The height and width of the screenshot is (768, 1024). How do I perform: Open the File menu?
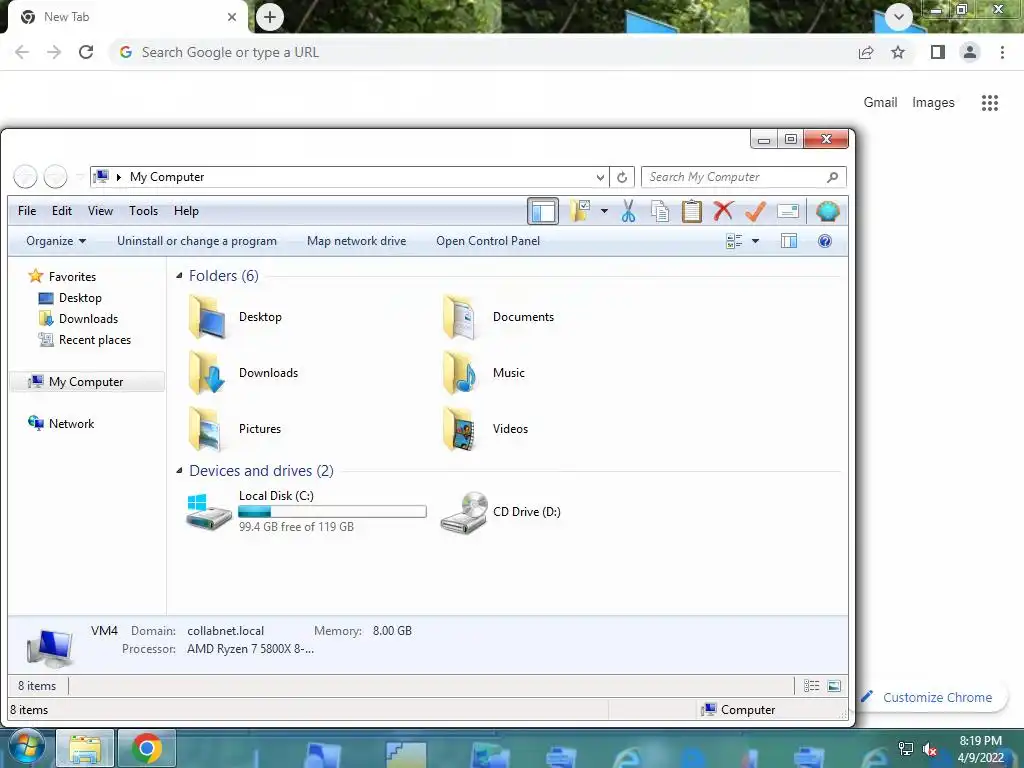click(x=27, y=211)
